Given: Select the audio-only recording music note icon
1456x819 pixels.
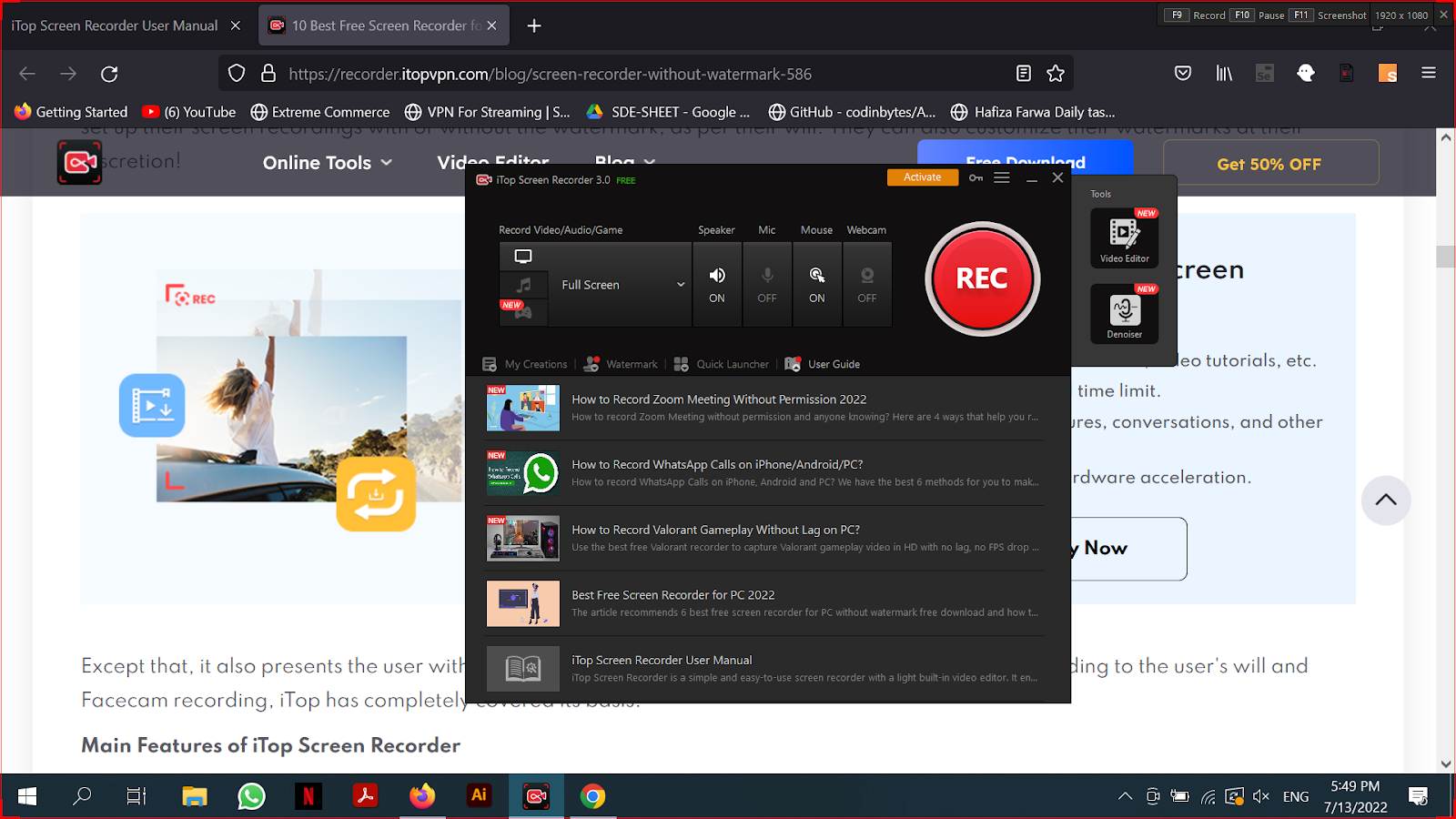Looking at the screenshot, I should point(523,285).
